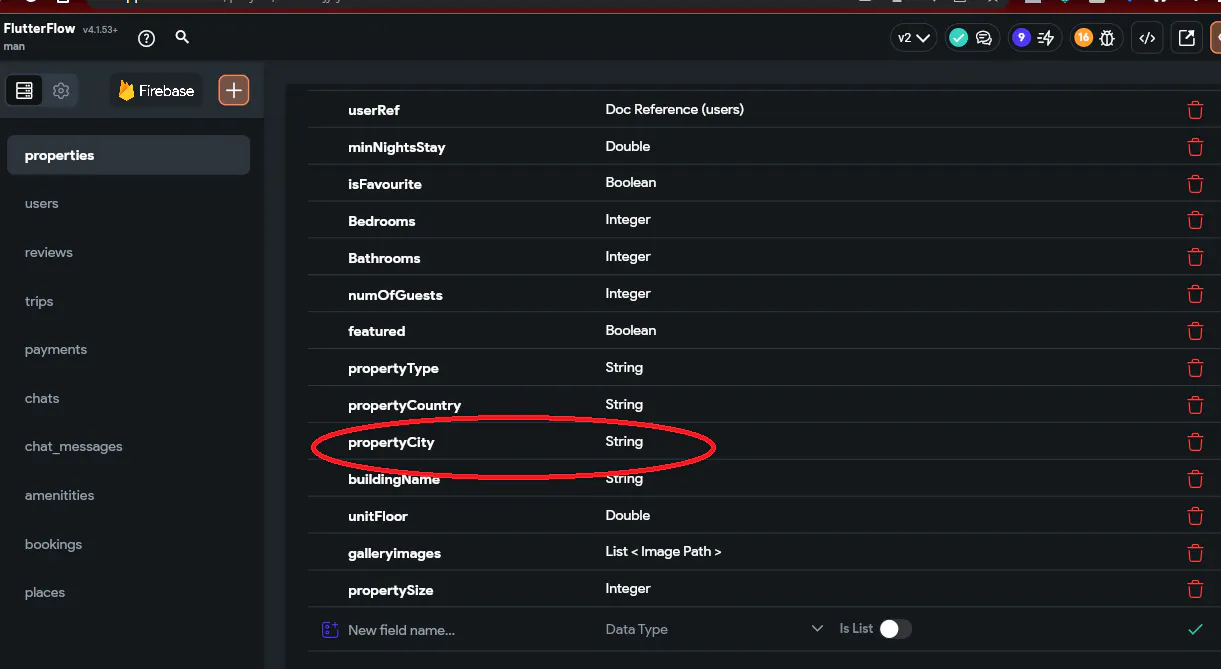Click the New field name input
The height and width of the screenshot is (669, 1221).
point(460,630)
